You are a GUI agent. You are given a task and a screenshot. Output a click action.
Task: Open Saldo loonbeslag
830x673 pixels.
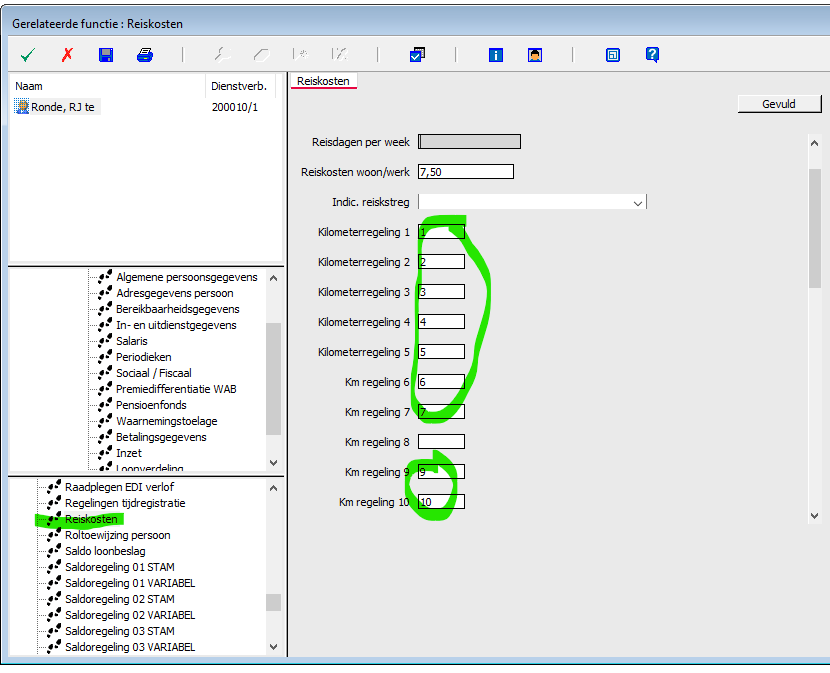tap(105, 551)
